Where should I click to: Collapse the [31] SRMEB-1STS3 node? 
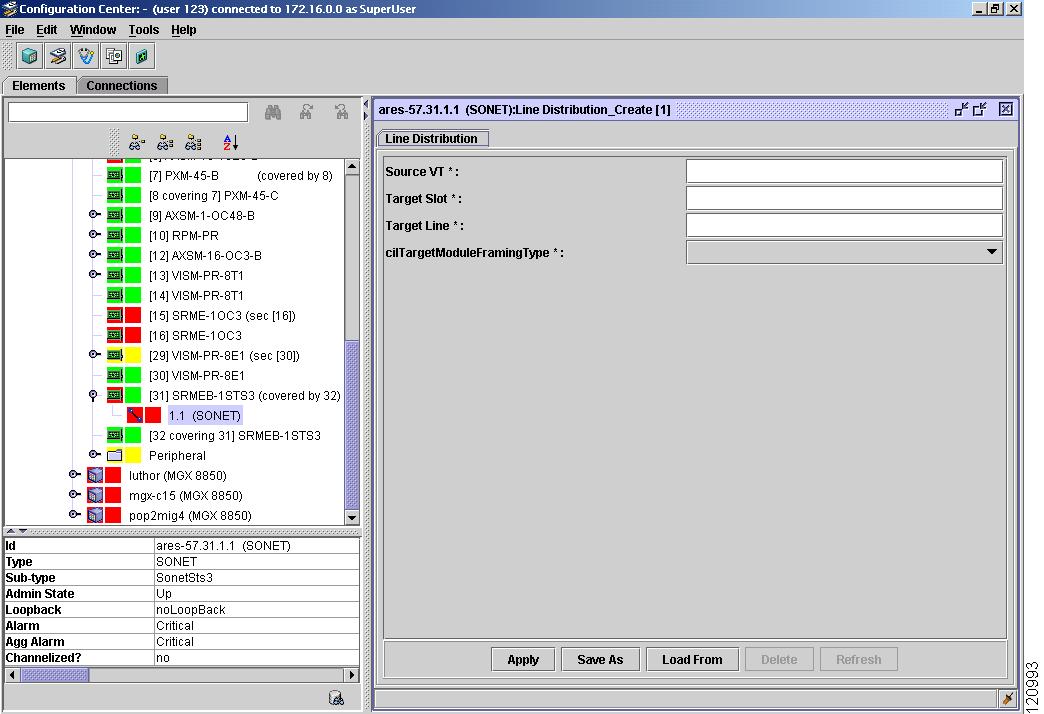[93, 396]
